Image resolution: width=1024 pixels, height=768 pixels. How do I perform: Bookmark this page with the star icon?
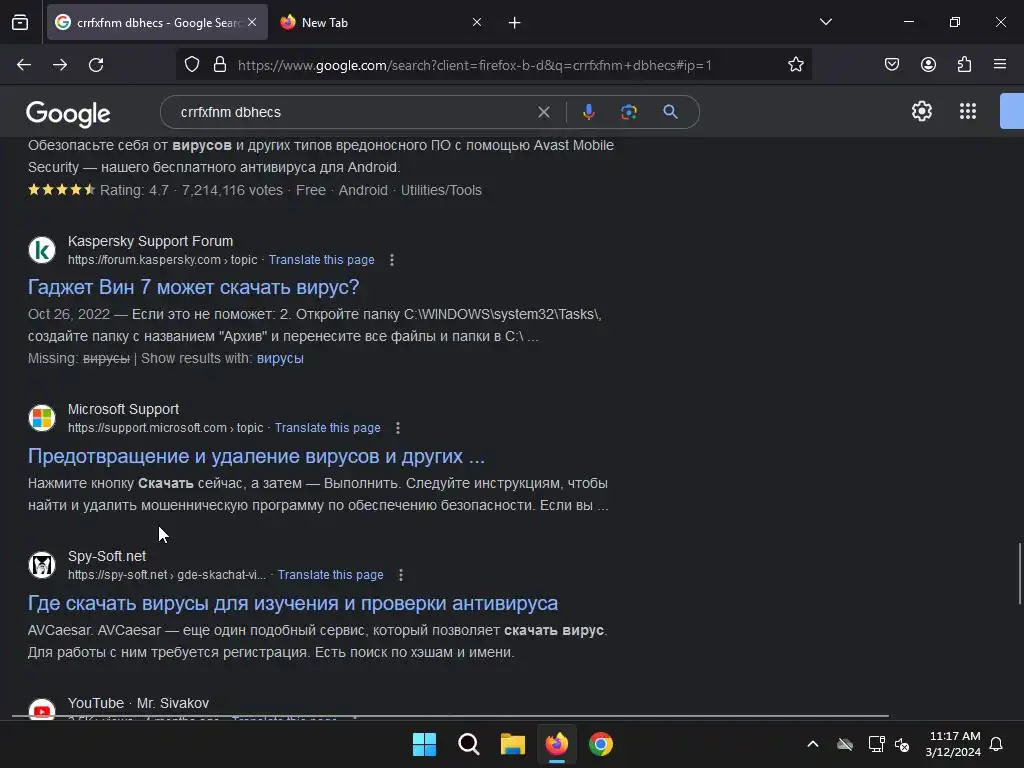point(795,65)
